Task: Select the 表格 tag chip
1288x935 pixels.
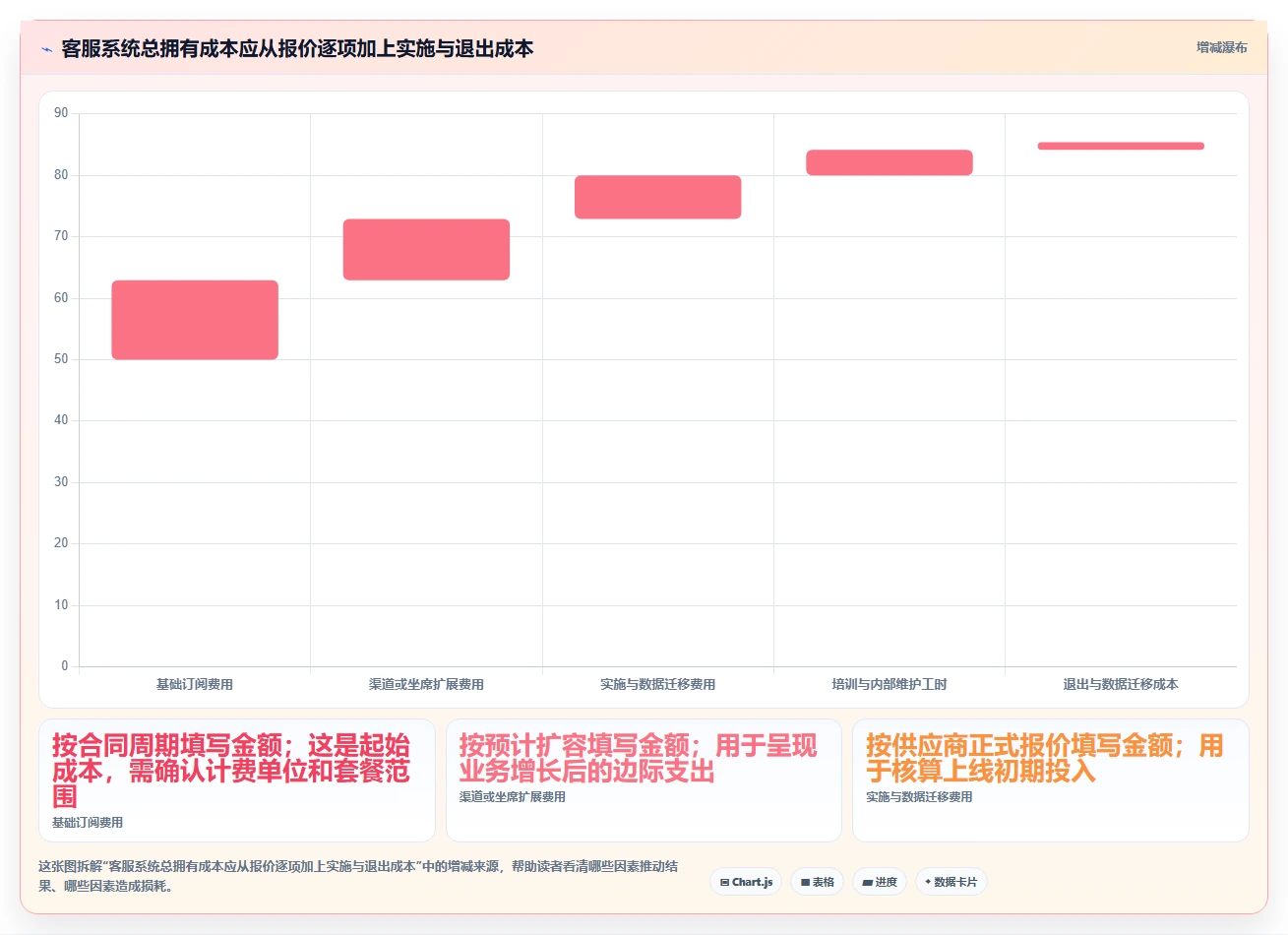Action: tap(817, 882)
